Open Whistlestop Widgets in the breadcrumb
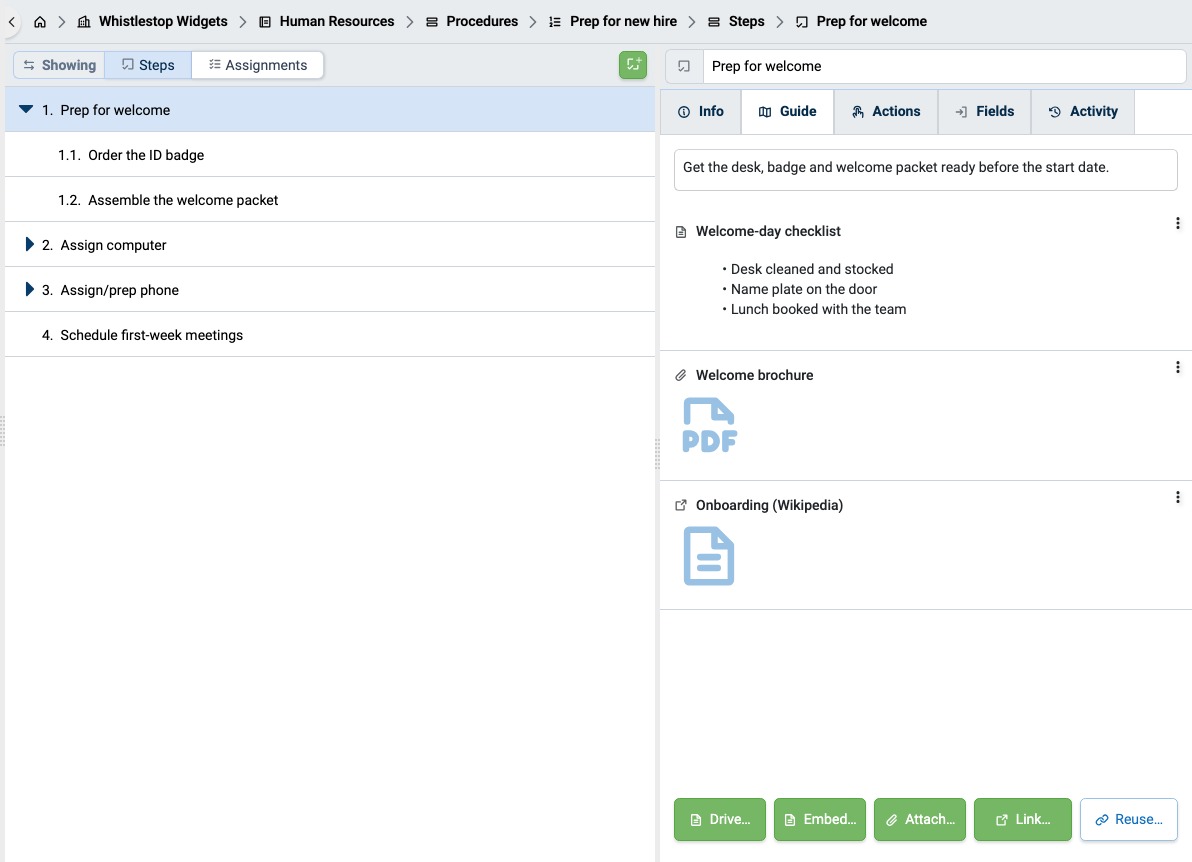The width and height of the screenshot is (1192, 862). click(153, 22)
